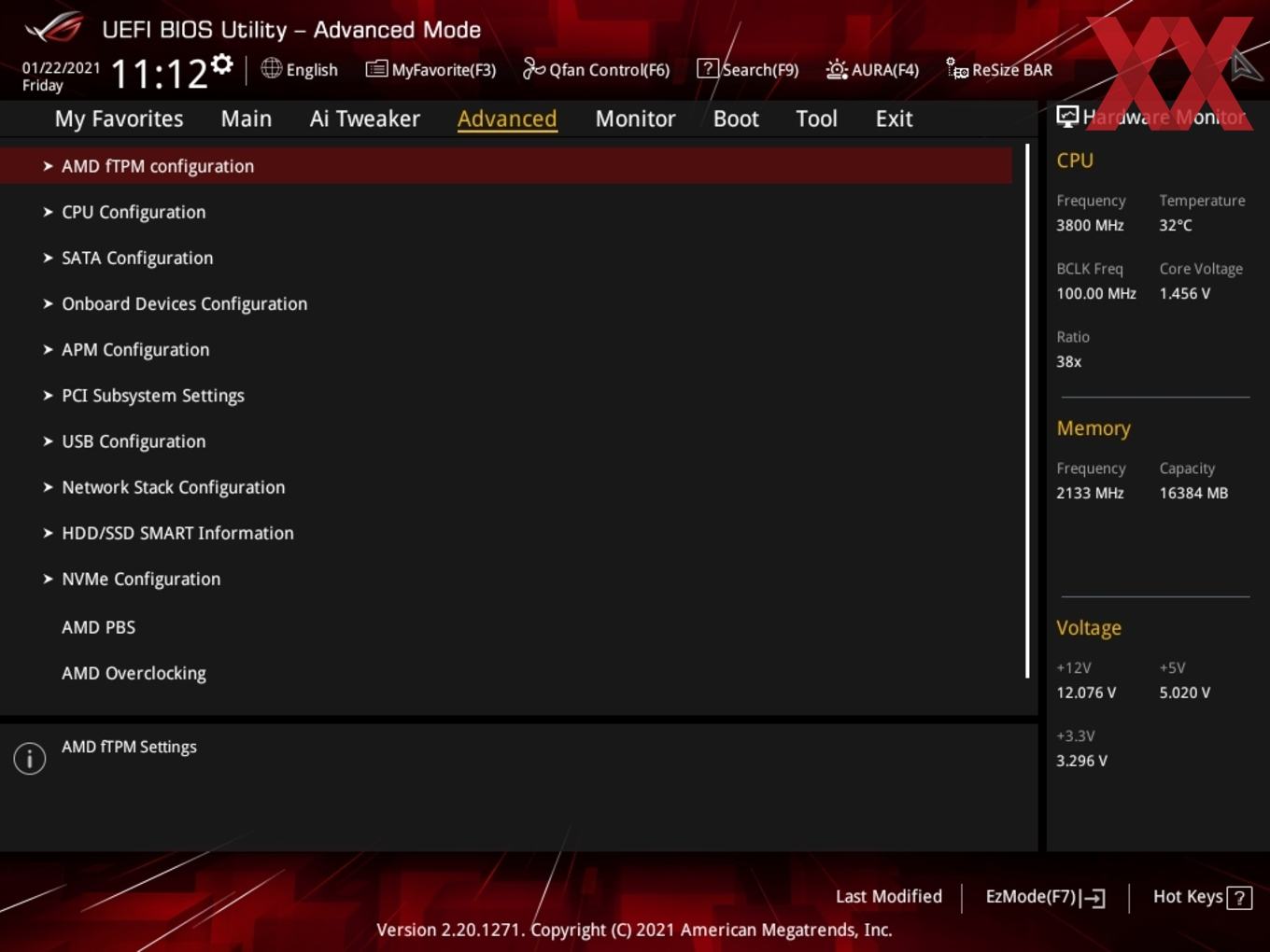
Task: Open Search(F9)
Action: click(x=748, y=69)
